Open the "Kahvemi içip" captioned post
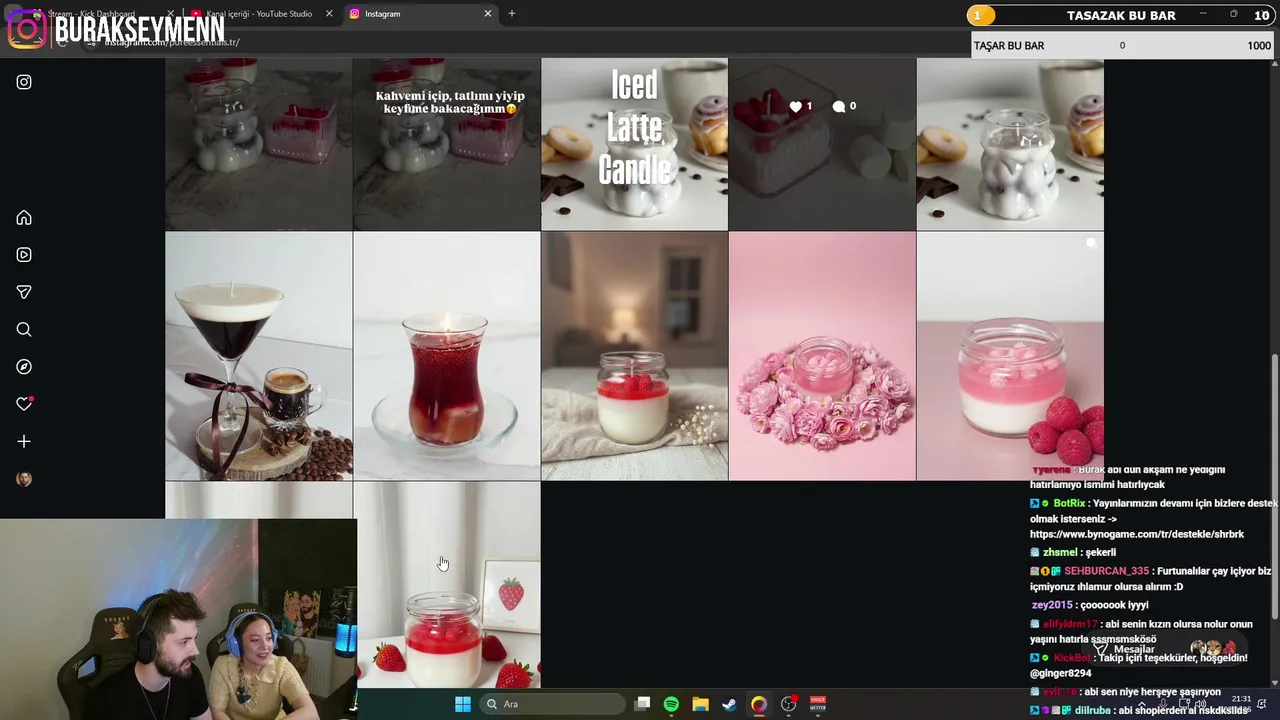Viewport: 1280px width, 720px height. [446, 144]
